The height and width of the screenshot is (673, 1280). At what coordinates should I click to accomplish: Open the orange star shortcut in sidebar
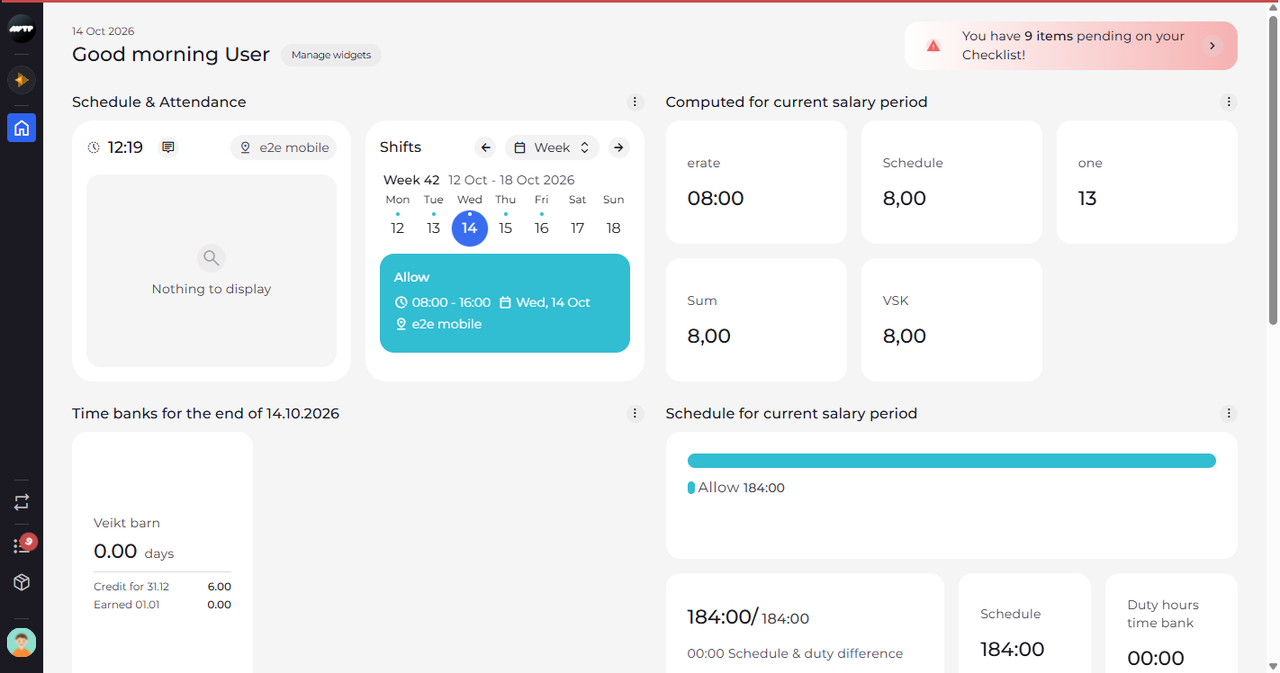click(x=21, y=80)
